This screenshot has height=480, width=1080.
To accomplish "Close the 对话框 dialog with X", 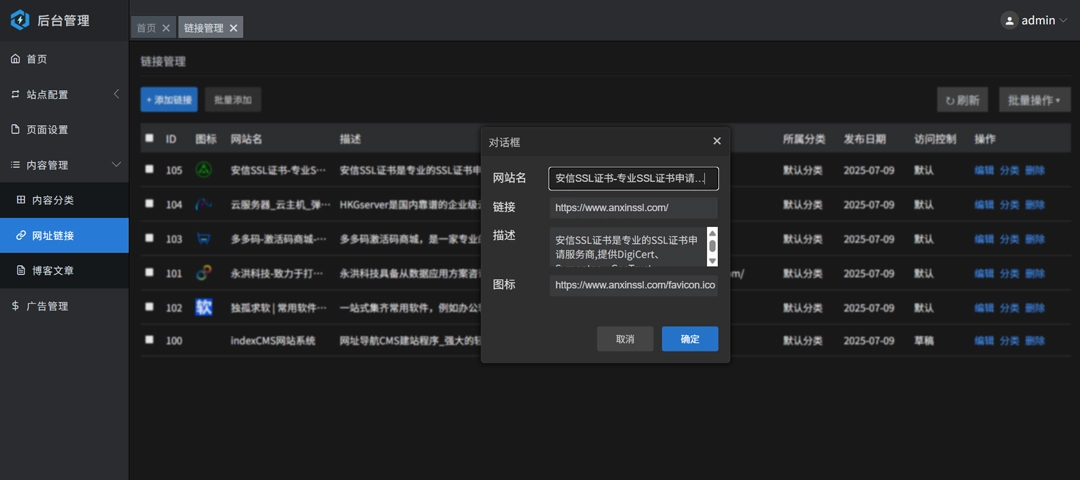I will 716,142.
